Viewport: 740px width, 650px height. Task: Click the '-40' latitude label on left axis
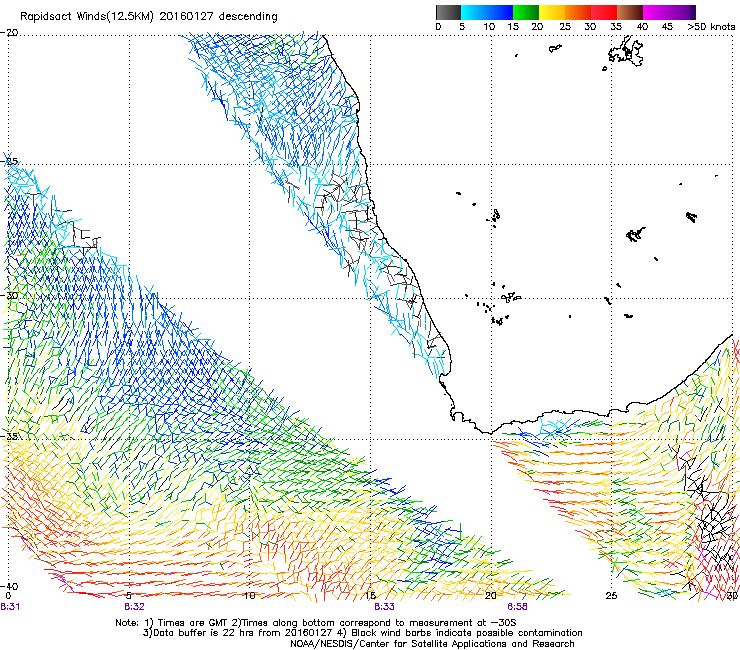point(9,586)
